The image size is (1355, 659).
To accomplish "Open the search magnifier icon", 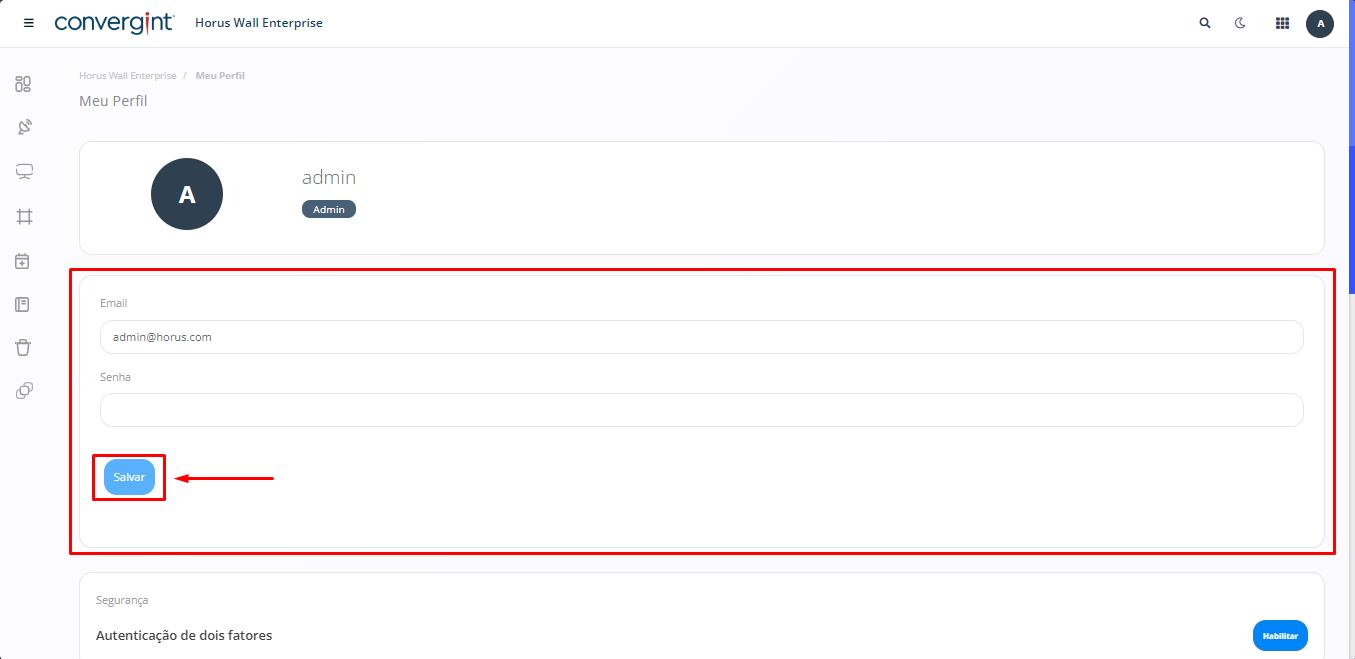I will (x=1205, y=23).
